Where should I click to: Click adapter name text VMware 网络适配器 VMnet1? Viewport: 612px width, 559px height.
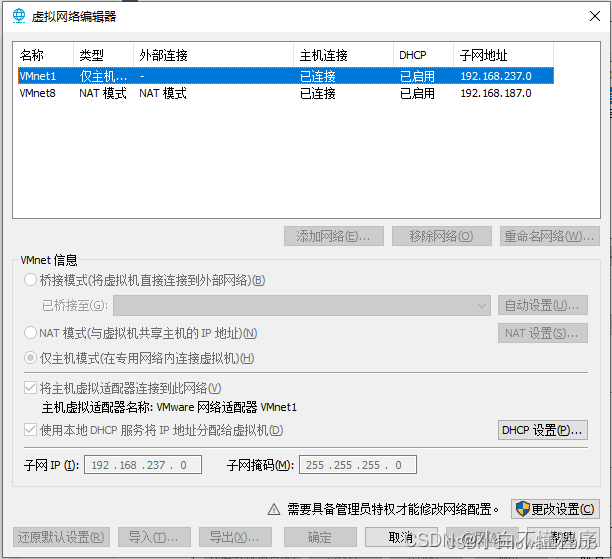click(226, 407)
